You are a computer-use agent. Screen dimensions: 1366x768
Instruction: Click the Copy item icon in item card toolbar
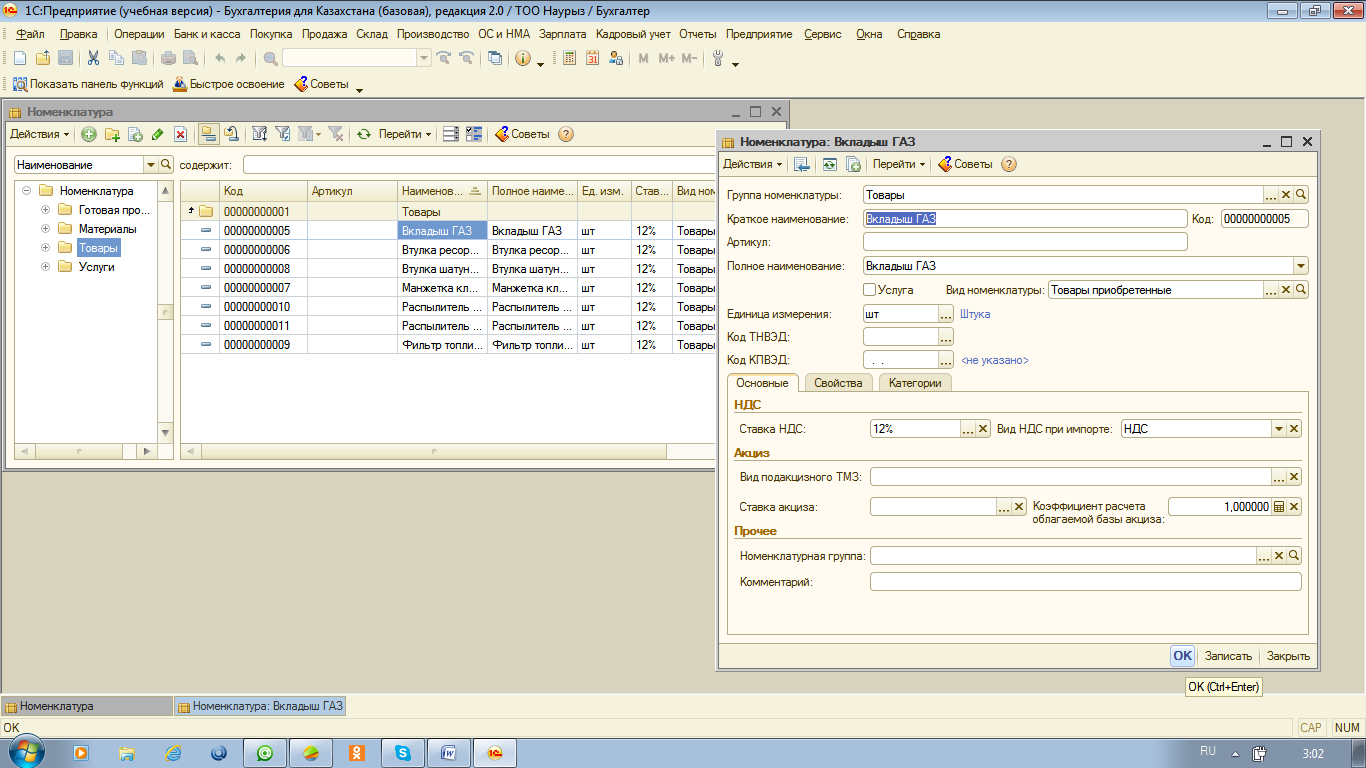tap(853, 164)
